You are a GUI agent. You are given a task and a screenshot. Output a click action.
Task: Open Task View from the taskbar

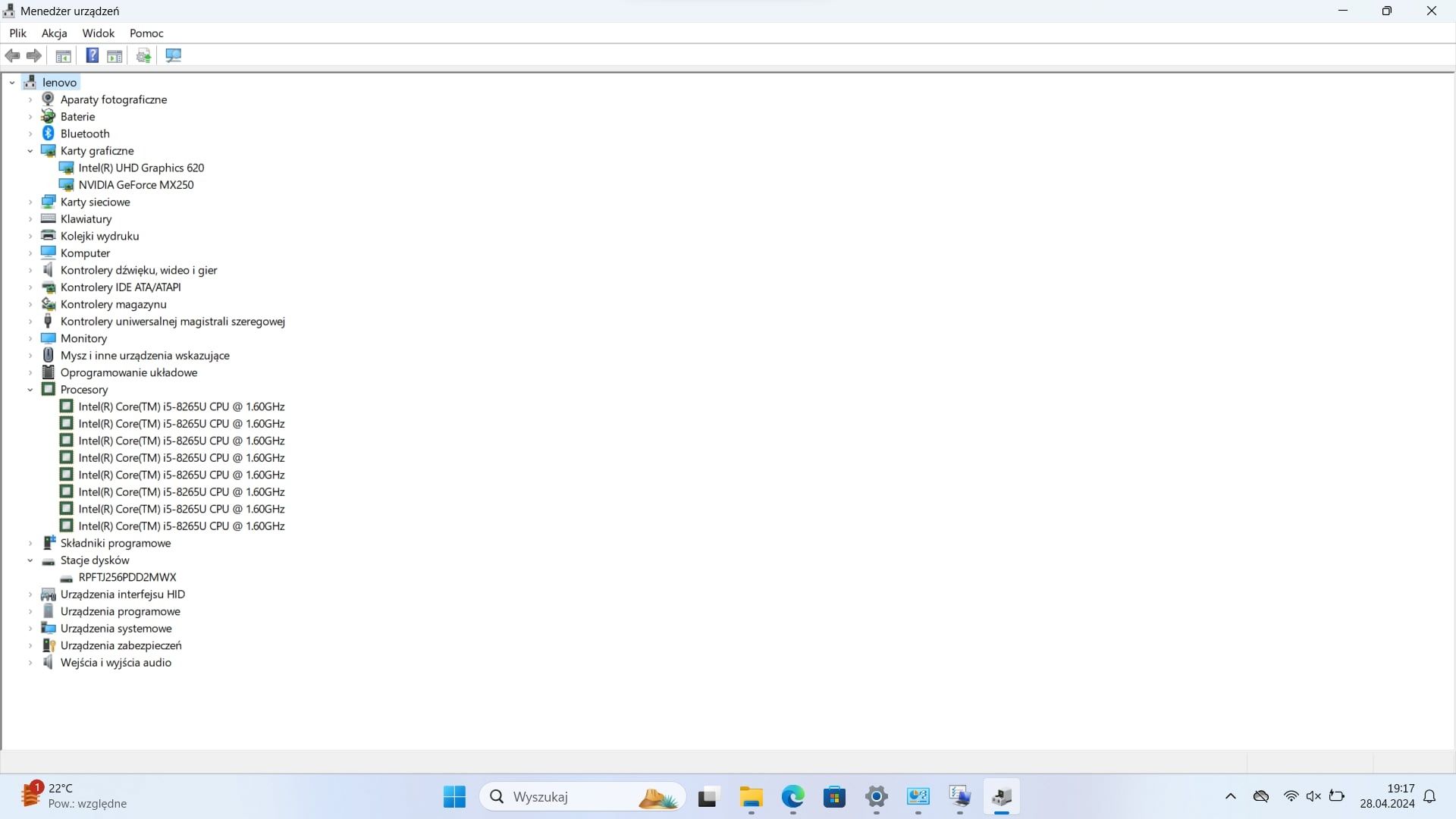[708, 797]
